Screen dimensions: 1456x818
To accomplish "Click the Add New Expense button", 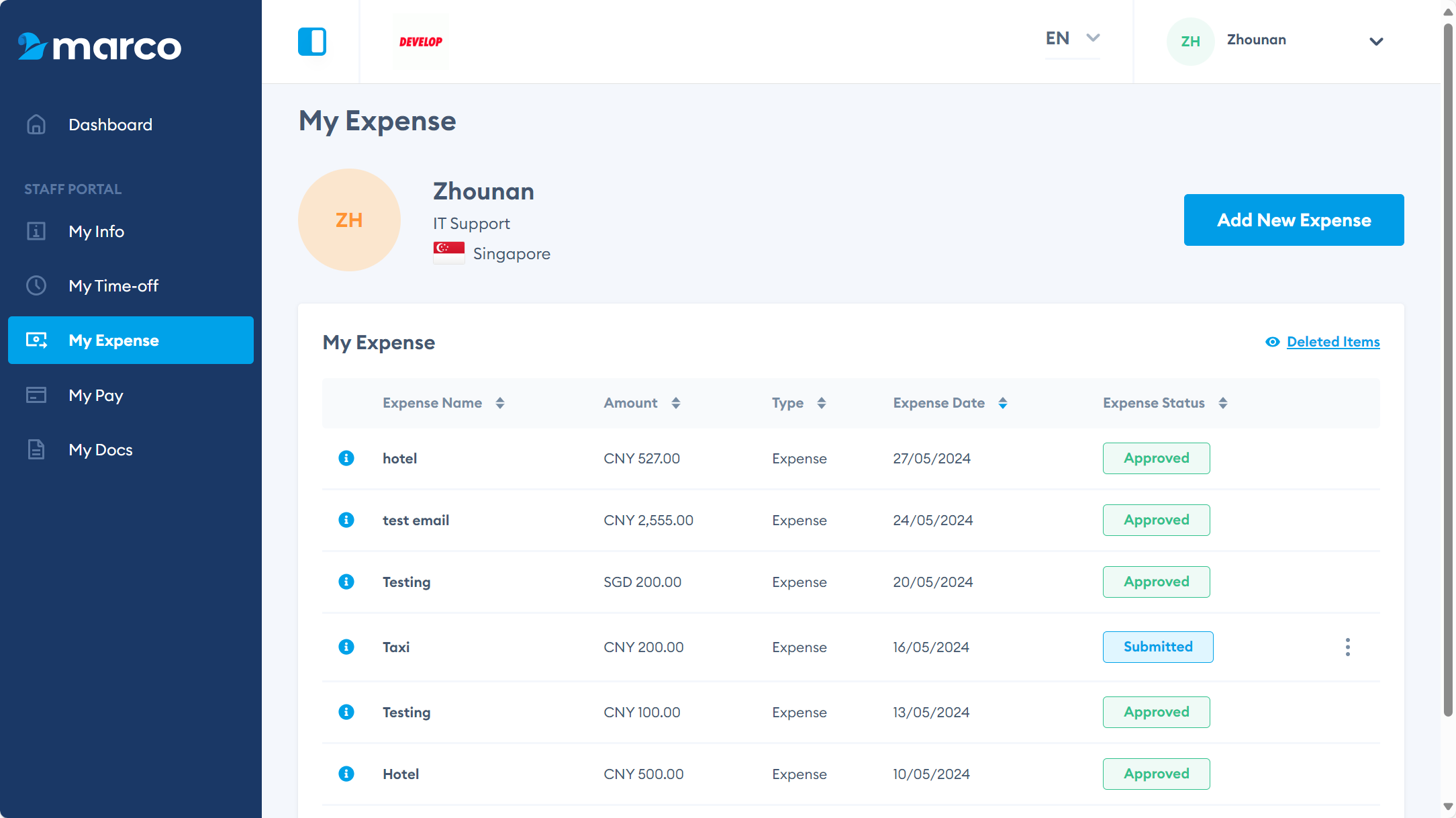I will 1294,220.
